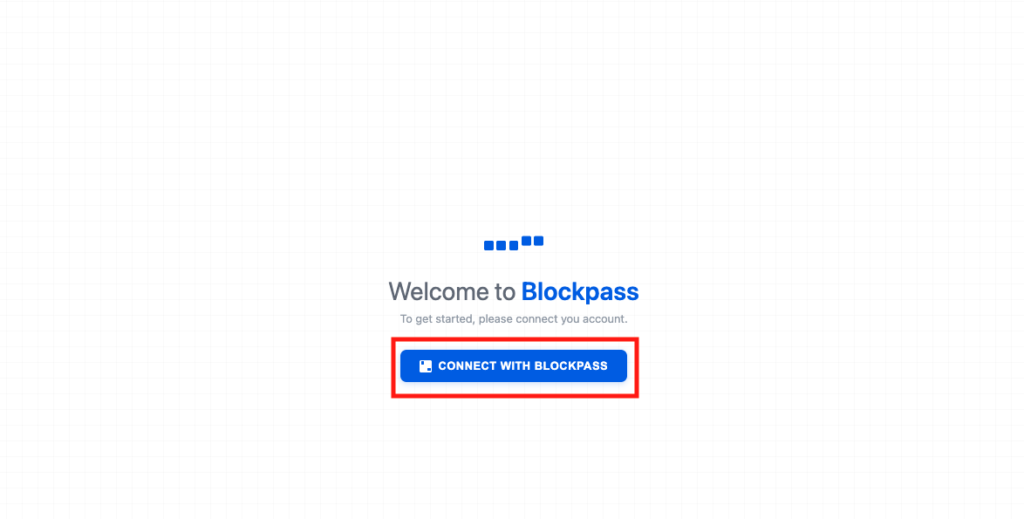This screenshot has height=519, width=1024.
Task: Click the "To get started" subtitle text
Action: 438,319
